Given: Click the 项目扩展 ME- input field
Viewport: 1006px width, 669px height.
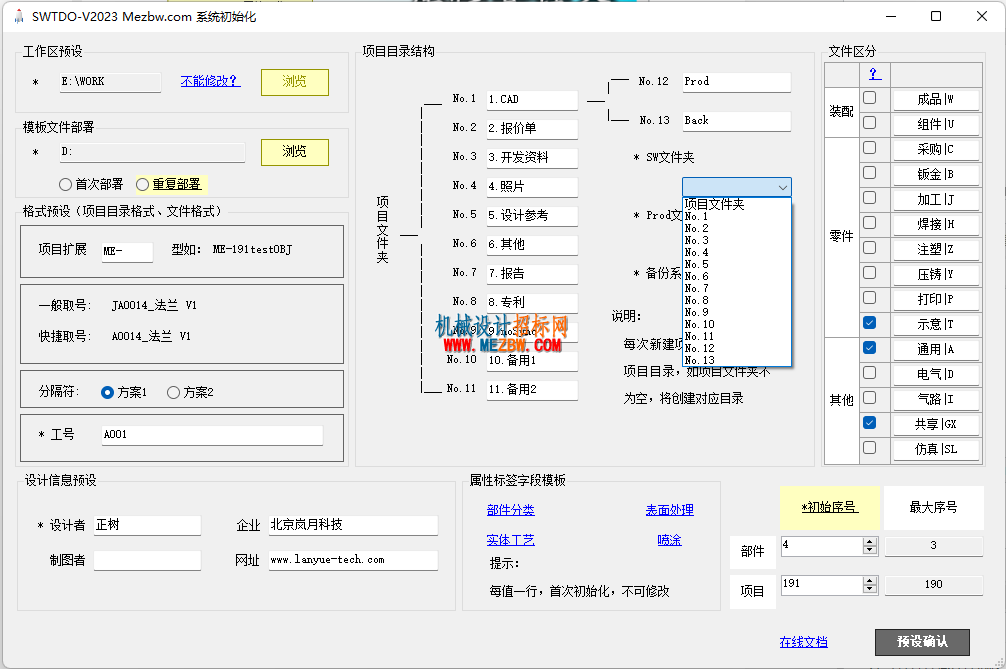Looking at the screenshot, I should click(x=127, y=251).
